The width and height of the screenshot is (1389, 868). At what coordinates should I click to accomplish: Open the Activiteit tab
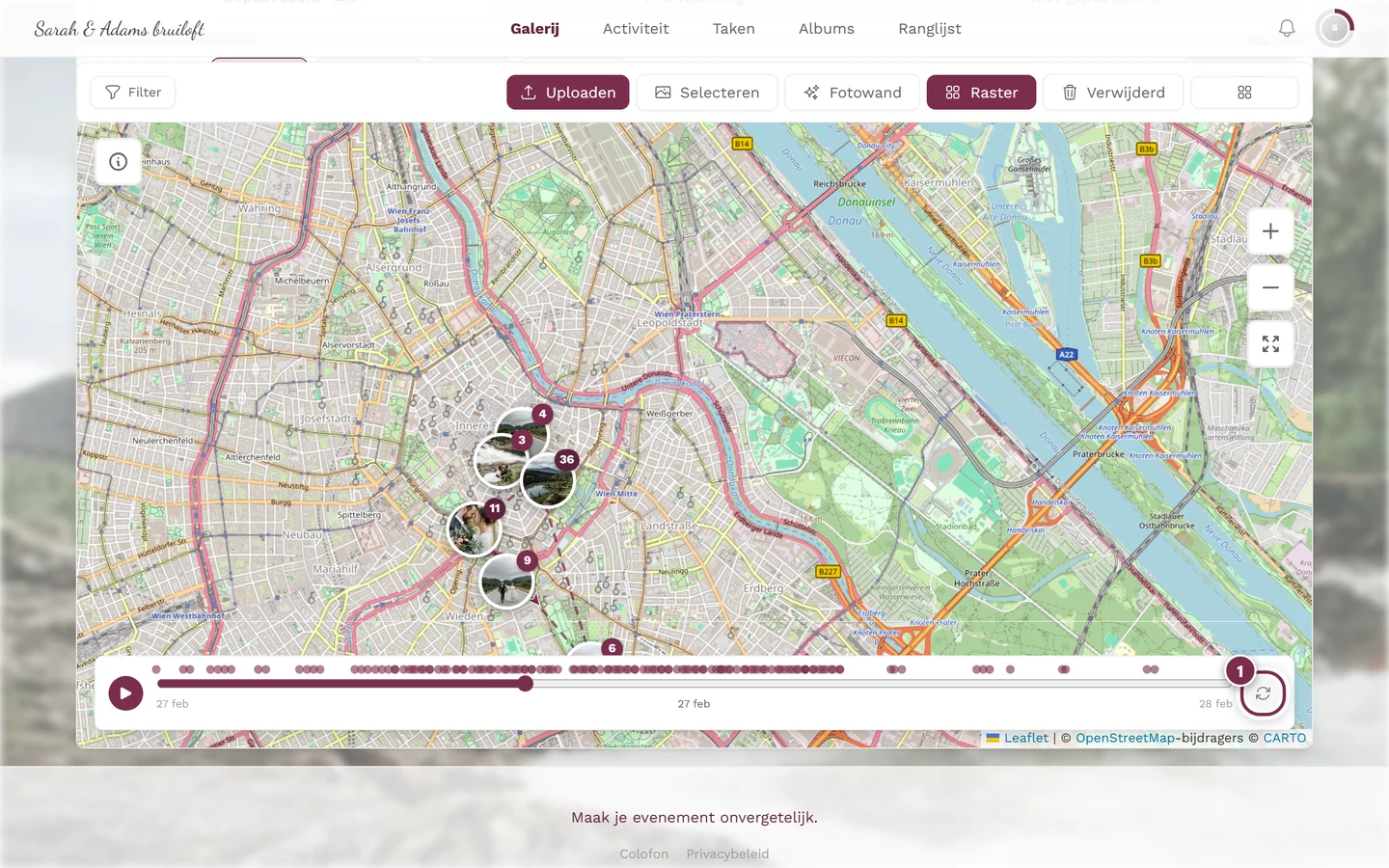point(636,29)
